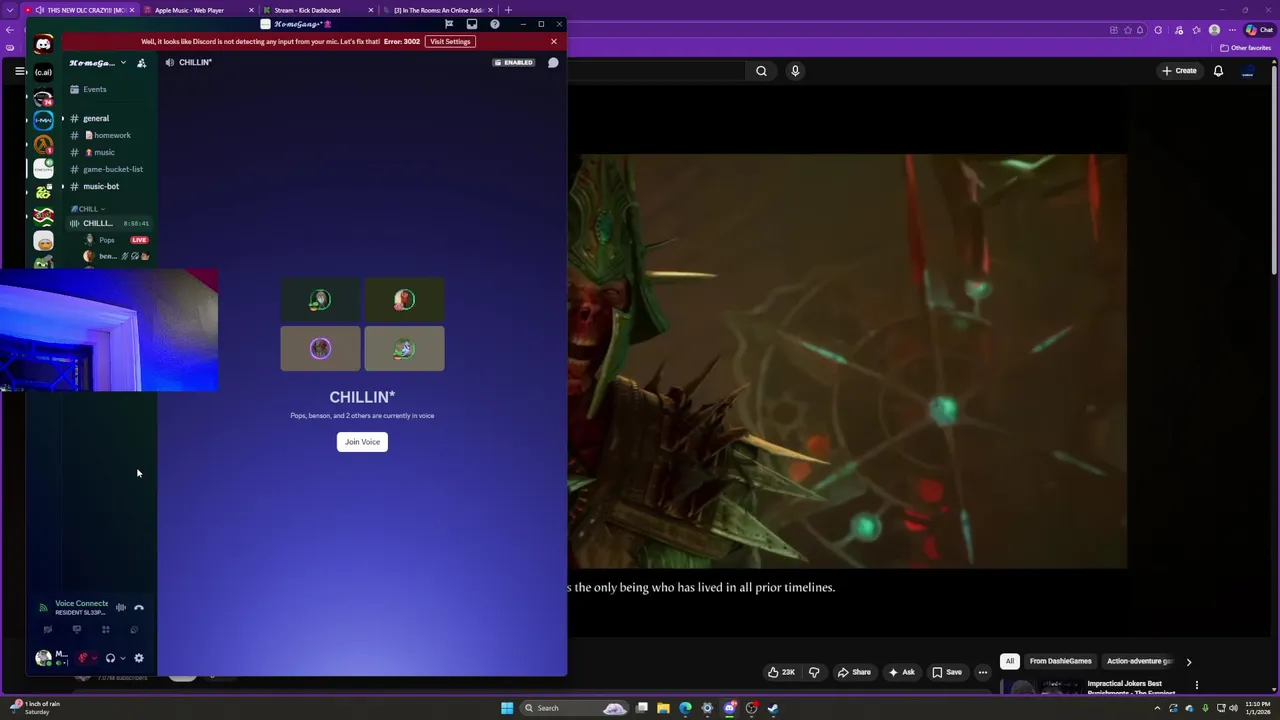Expand the HomeGang server name dropdown
Viewport: 1280px width, 720px height.
tap(123, 63)
